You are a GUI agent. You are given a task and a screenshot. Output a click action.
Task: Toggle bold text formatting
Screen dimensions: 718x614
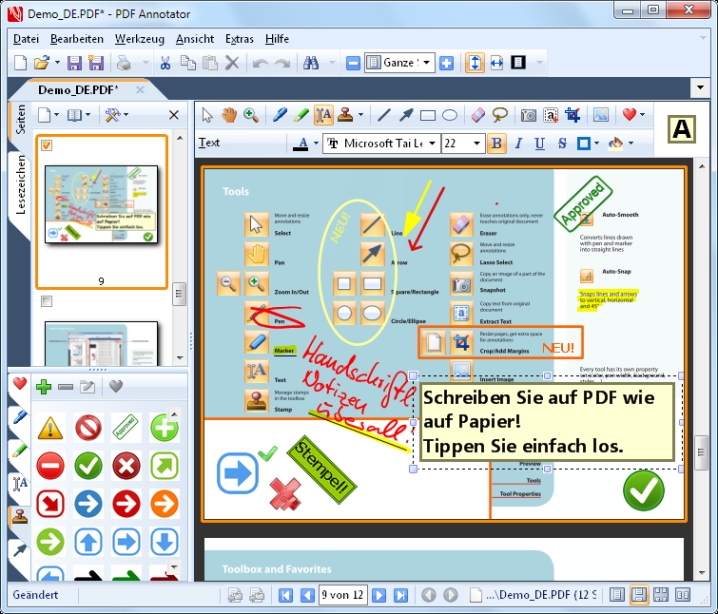coord(498,143)
